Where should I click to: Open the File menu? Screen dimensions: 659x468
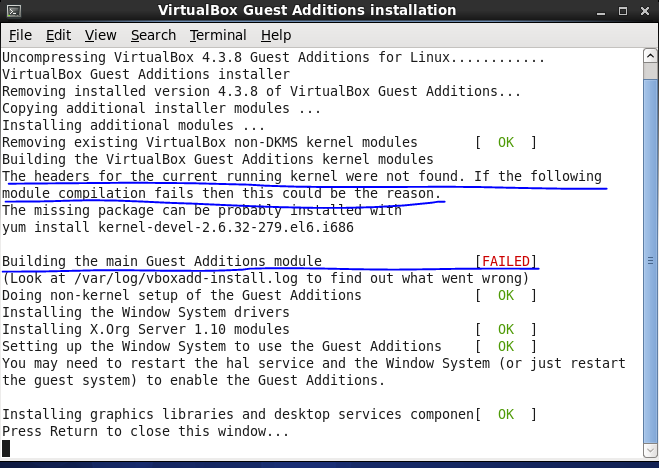point(20,35)
